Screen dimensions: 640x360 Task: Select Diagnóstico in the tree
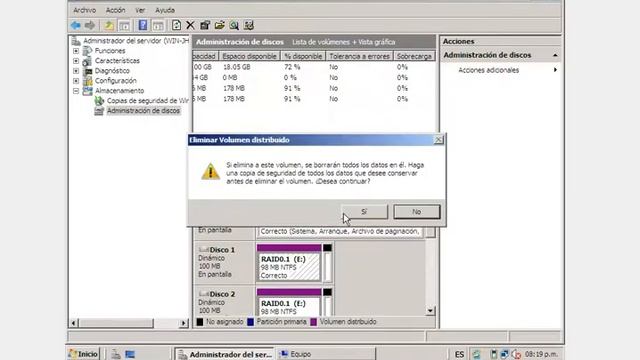click(112, 71)
